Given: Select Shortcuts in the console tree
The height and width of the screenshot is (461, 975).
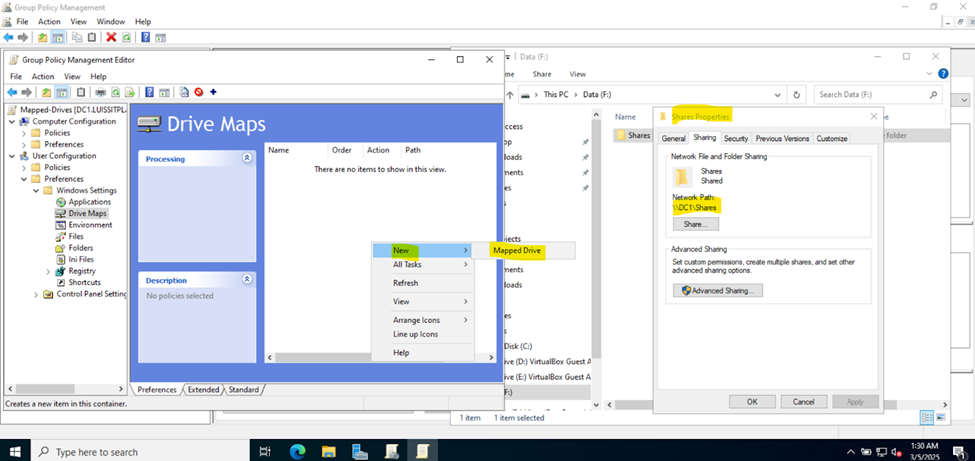Looking at the screenshot, I should 85,282.
